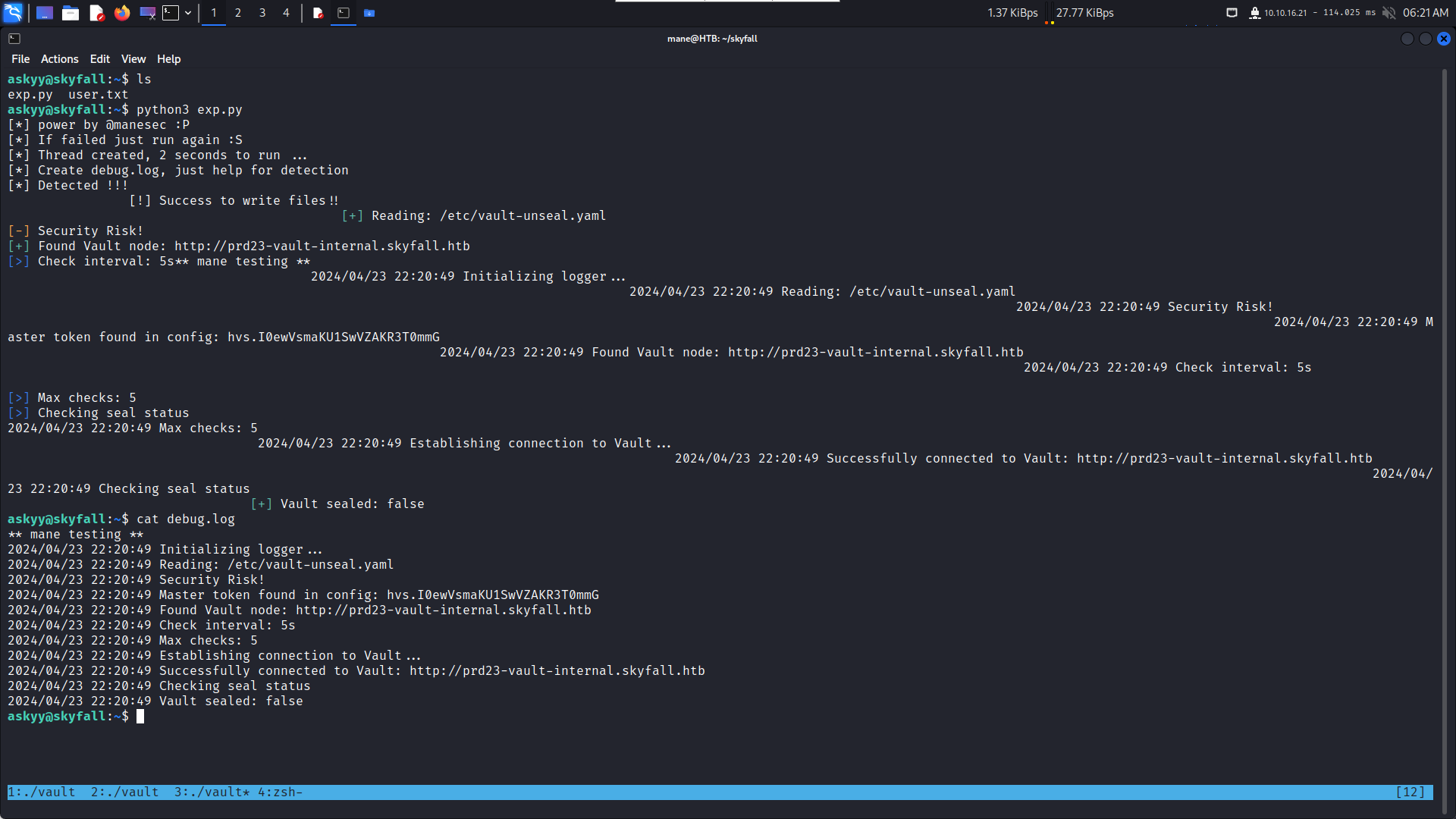Click 'exp.py' in ls output

pyautogui.click(x=30, y=95)
